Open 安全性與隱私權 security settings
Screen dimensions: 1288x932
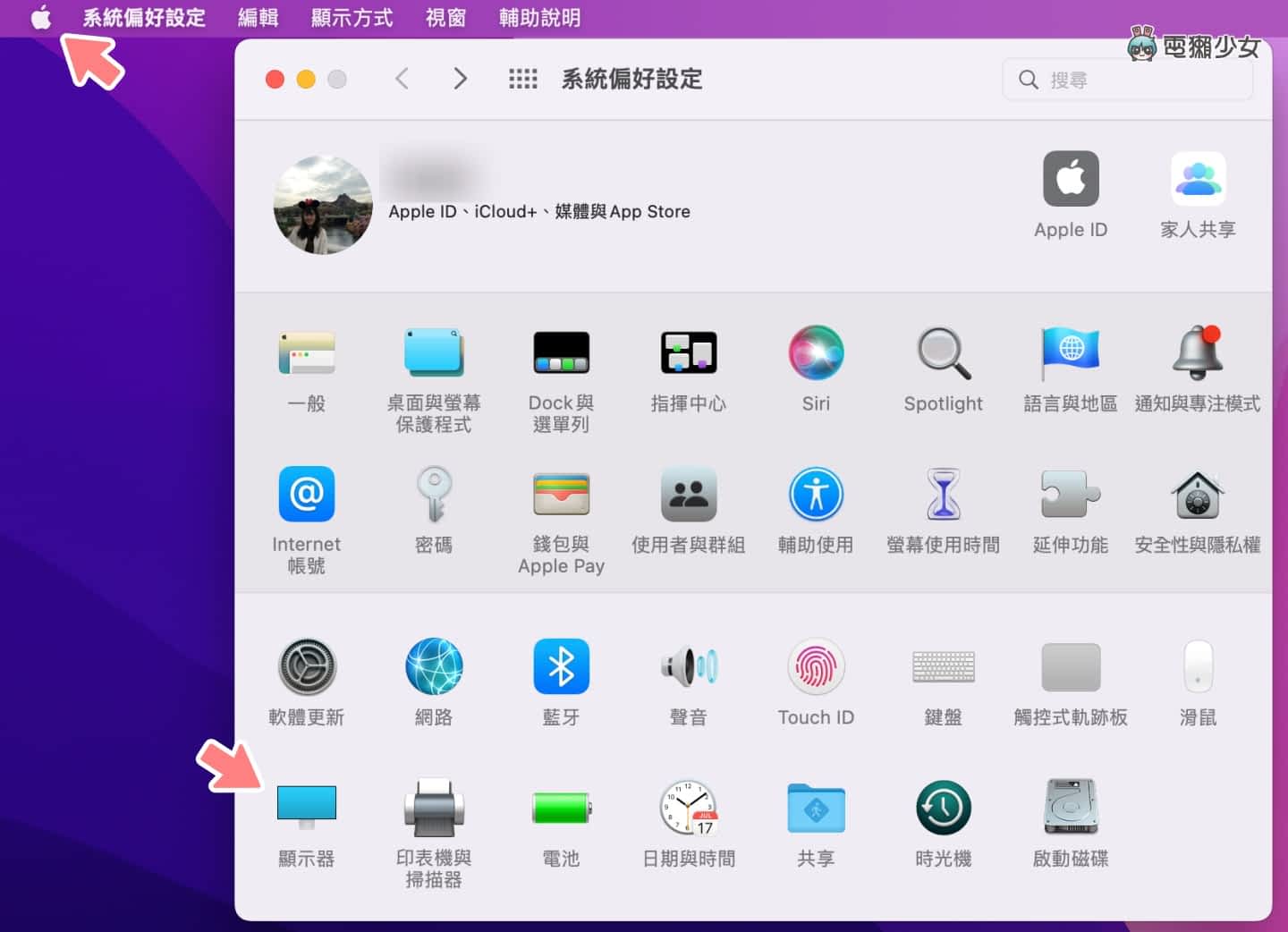tap(1197, 495)
